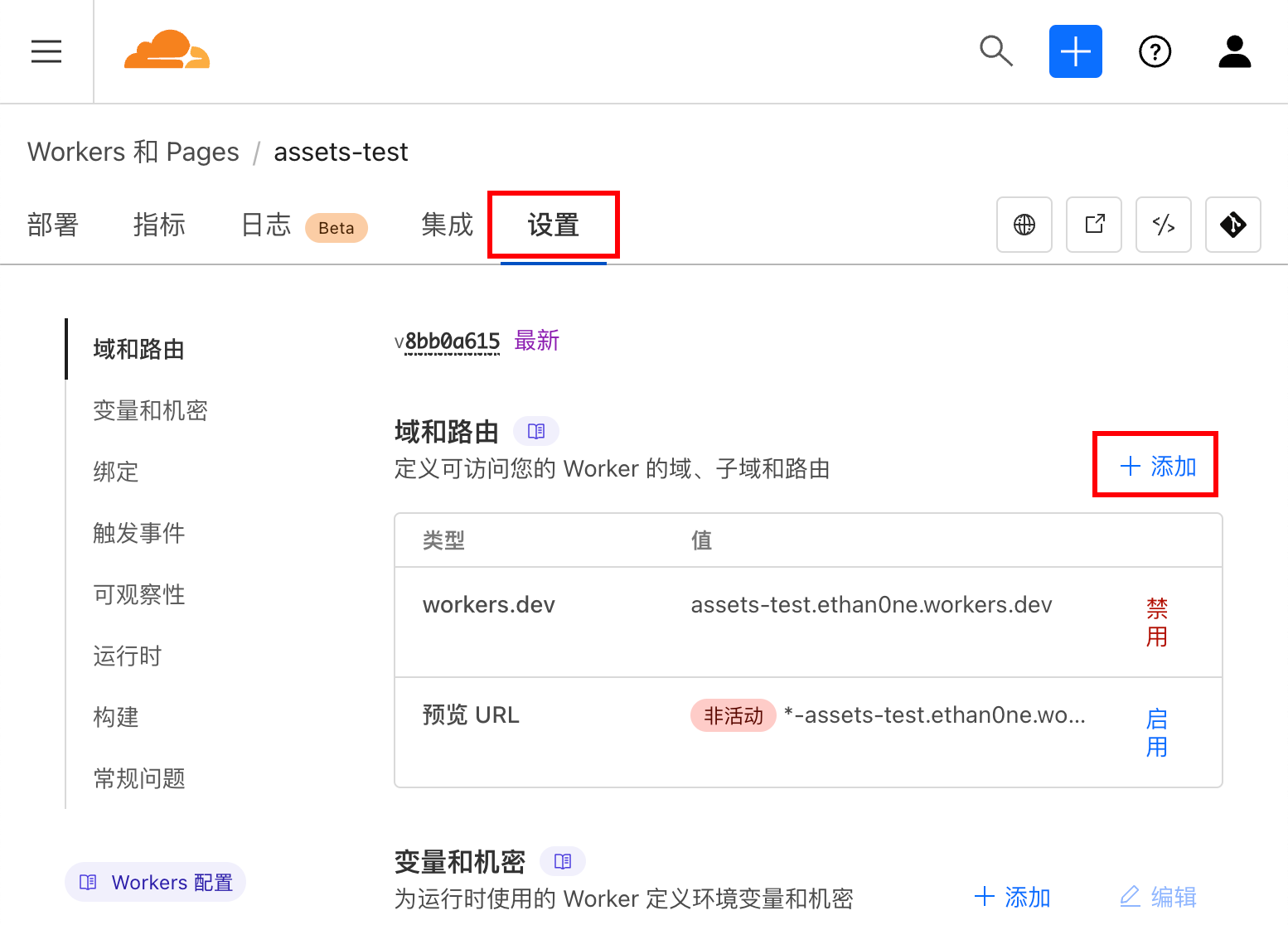Click the code edit icon button
1288x925 pixels.
tap(1164, 225)
